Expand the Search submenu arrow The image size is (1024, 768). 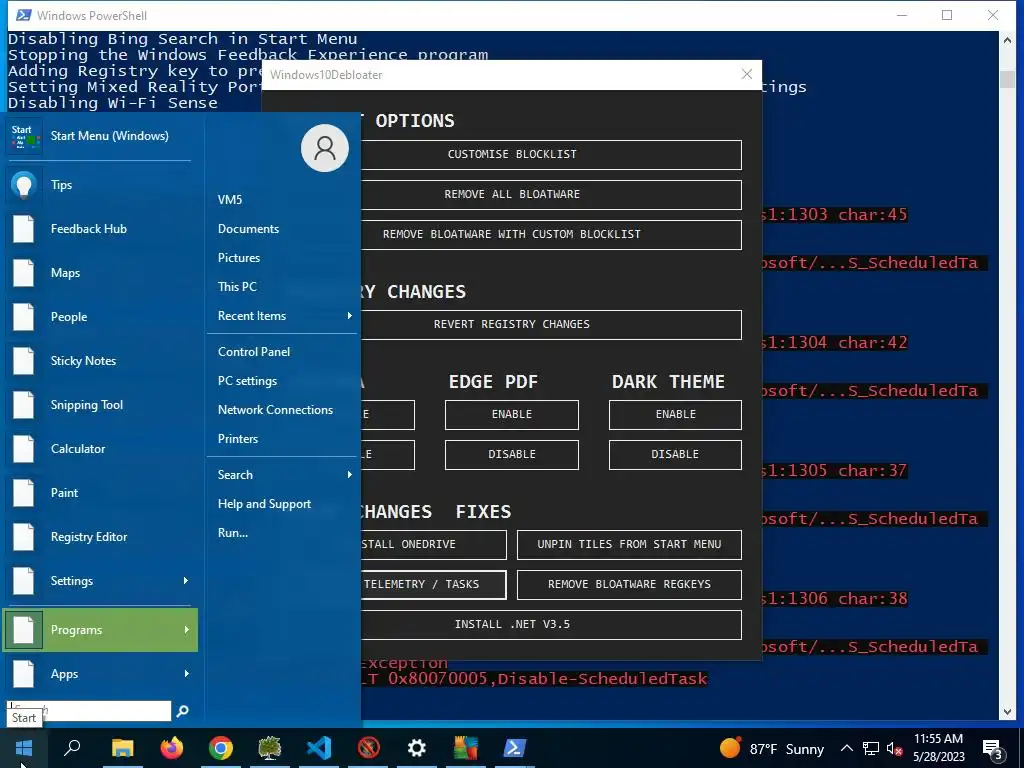click(x=349, y=475)
